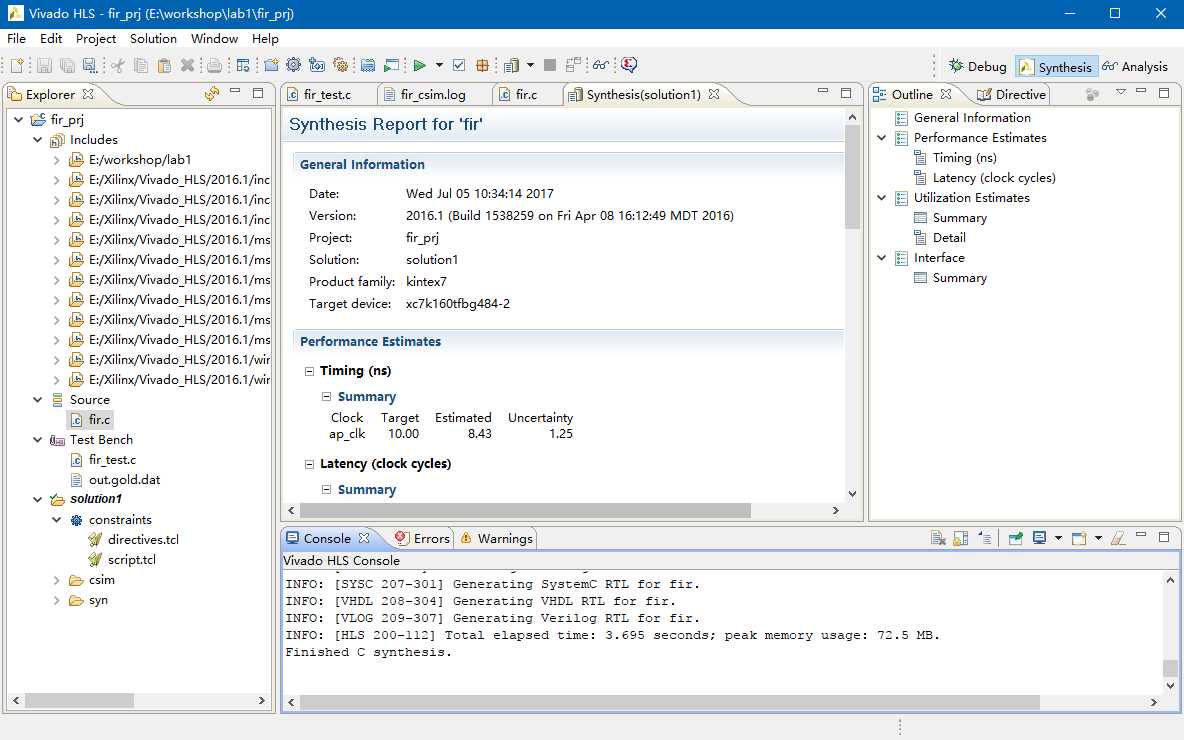Open the Open Report dropdown arrow
Screen dimensions: 1184x740
[x=530, y=66]
